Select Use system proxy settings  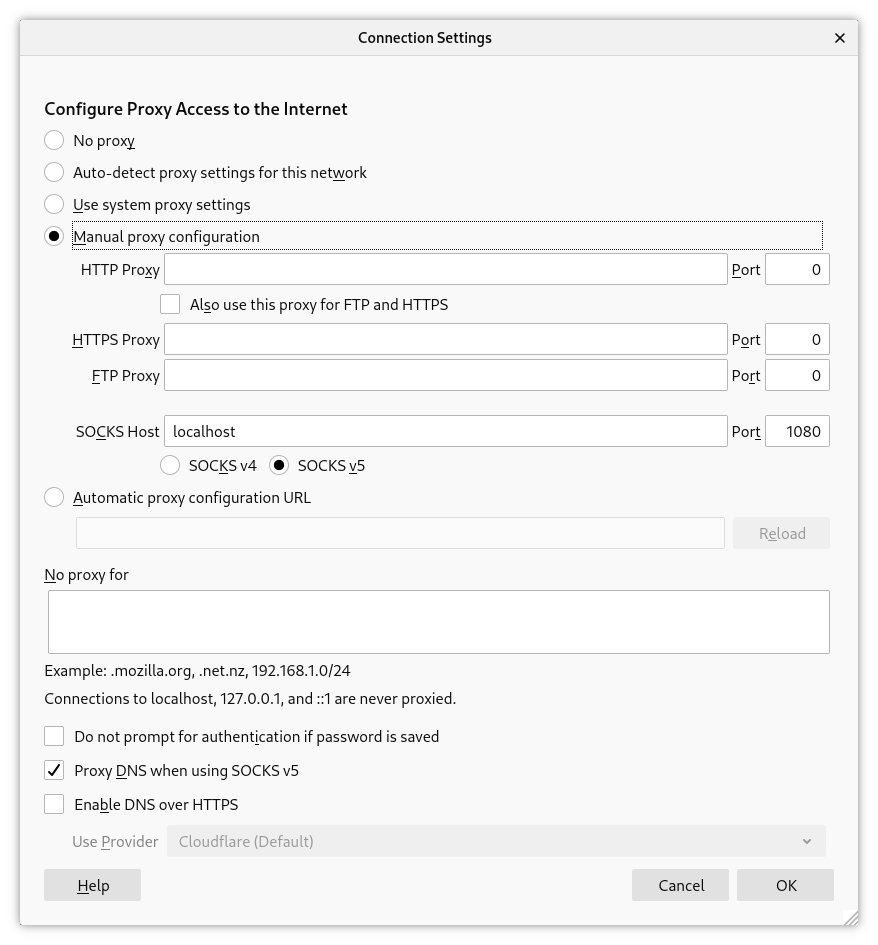pos(55,205)
